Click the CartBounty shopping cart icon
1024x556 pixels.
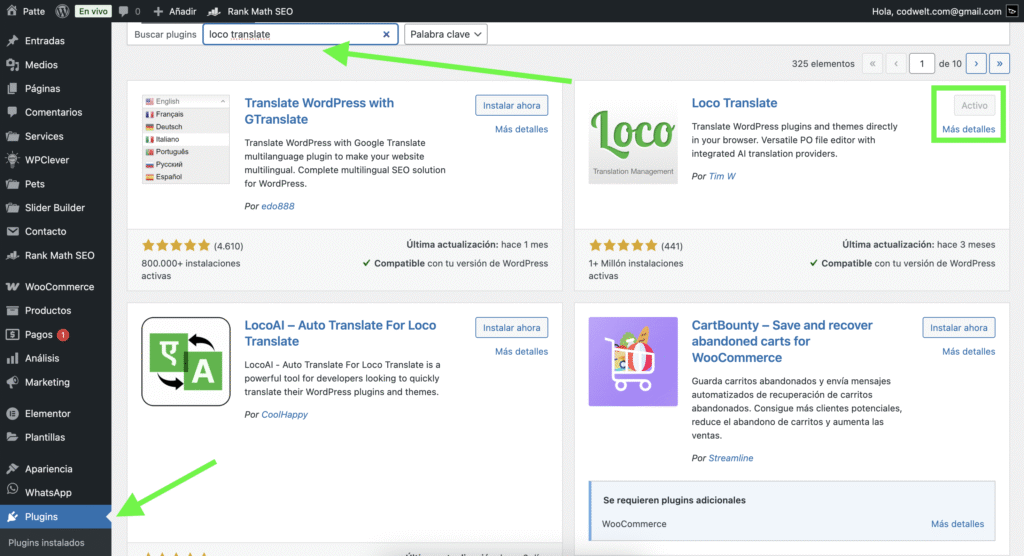[x=632, y=361]
